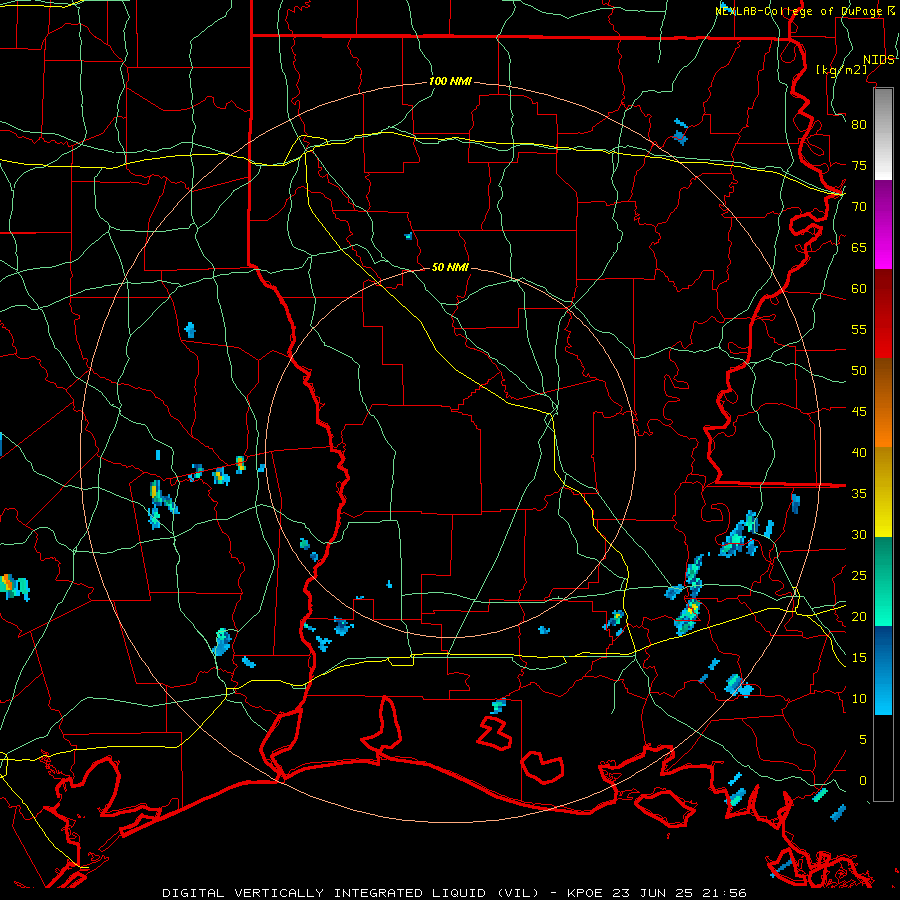Click the NIDS label
The image size is (900, 900).
click(878, 60)
